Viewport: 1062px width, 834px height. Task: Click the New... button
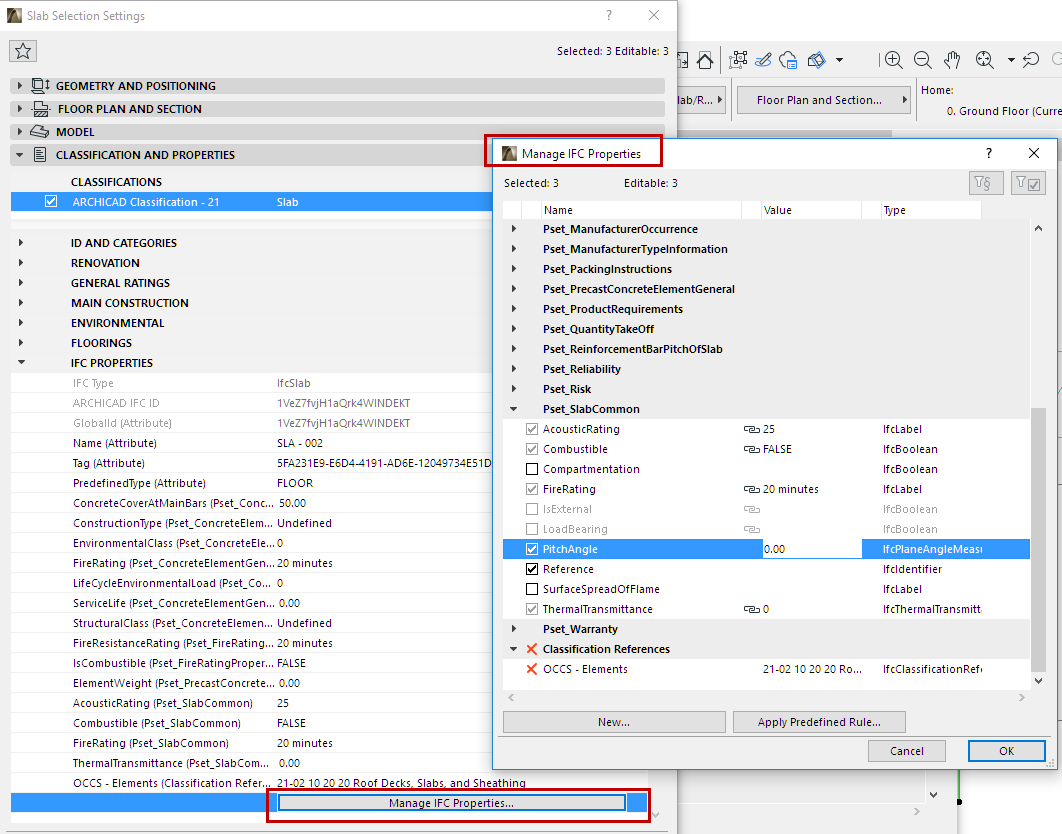point(614,722)
